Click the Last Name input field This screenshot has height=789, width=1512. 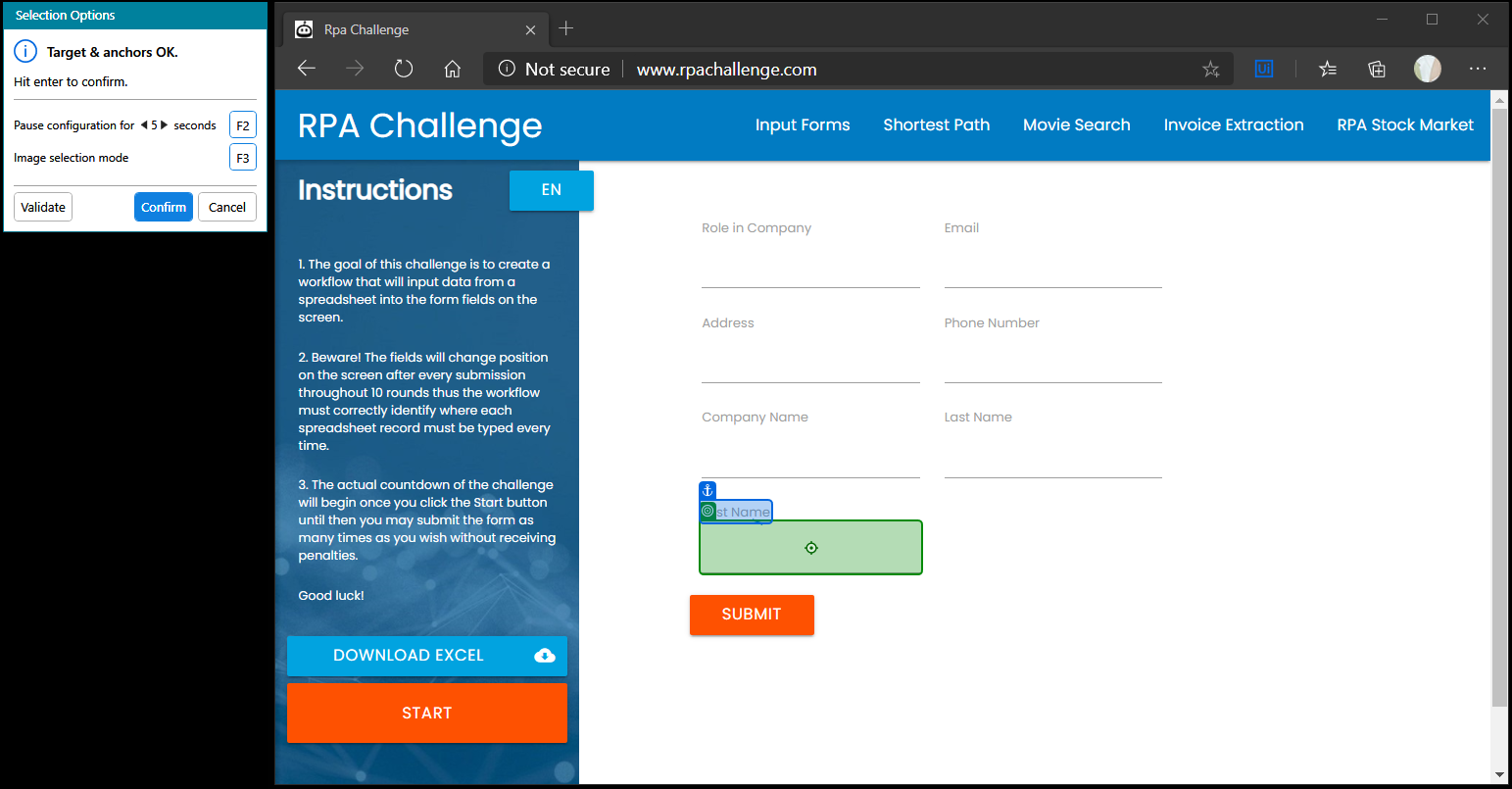(1053, 455)
